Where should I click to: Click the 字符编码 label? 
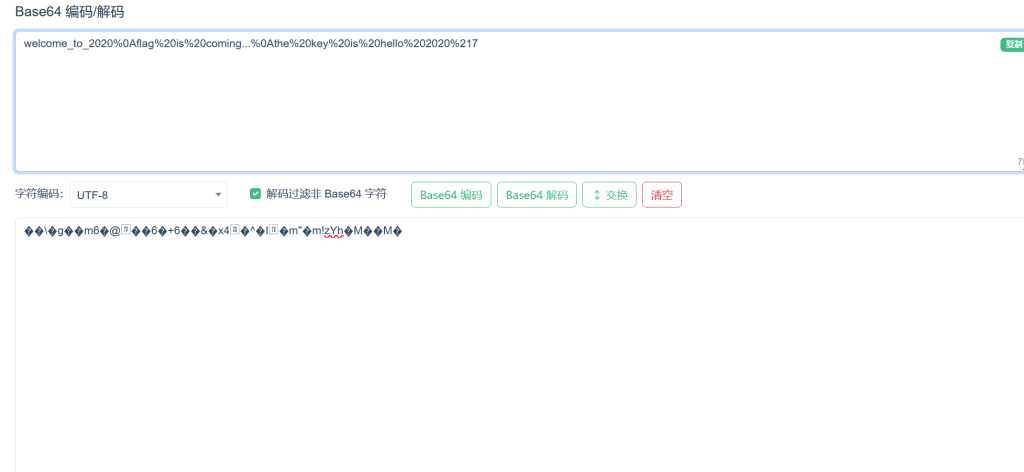(39, 195)
